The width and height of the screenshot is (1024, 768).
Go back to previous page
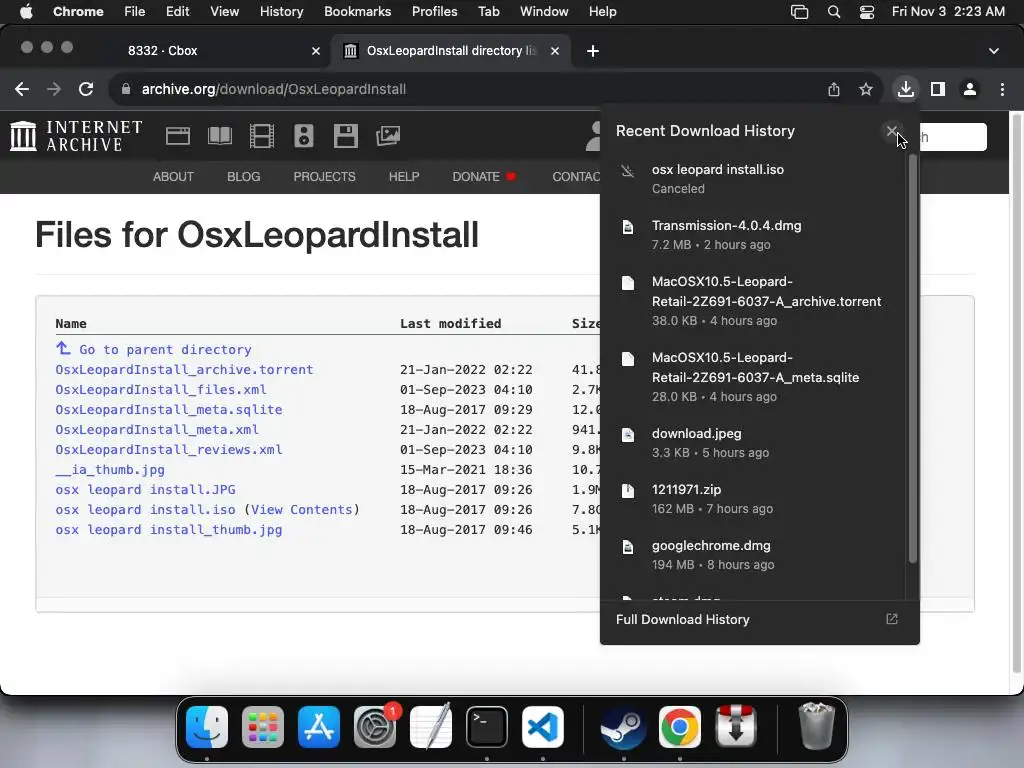pos(22,89)
